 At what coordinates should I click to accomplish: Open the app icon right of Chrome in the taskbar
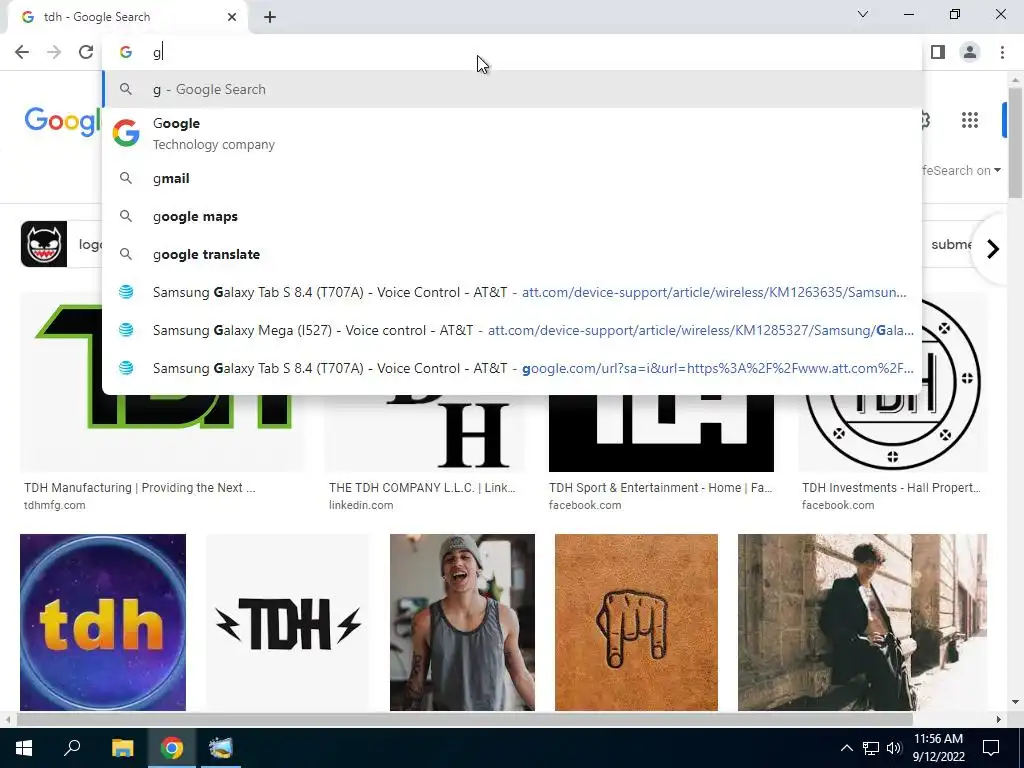[221, 748]
